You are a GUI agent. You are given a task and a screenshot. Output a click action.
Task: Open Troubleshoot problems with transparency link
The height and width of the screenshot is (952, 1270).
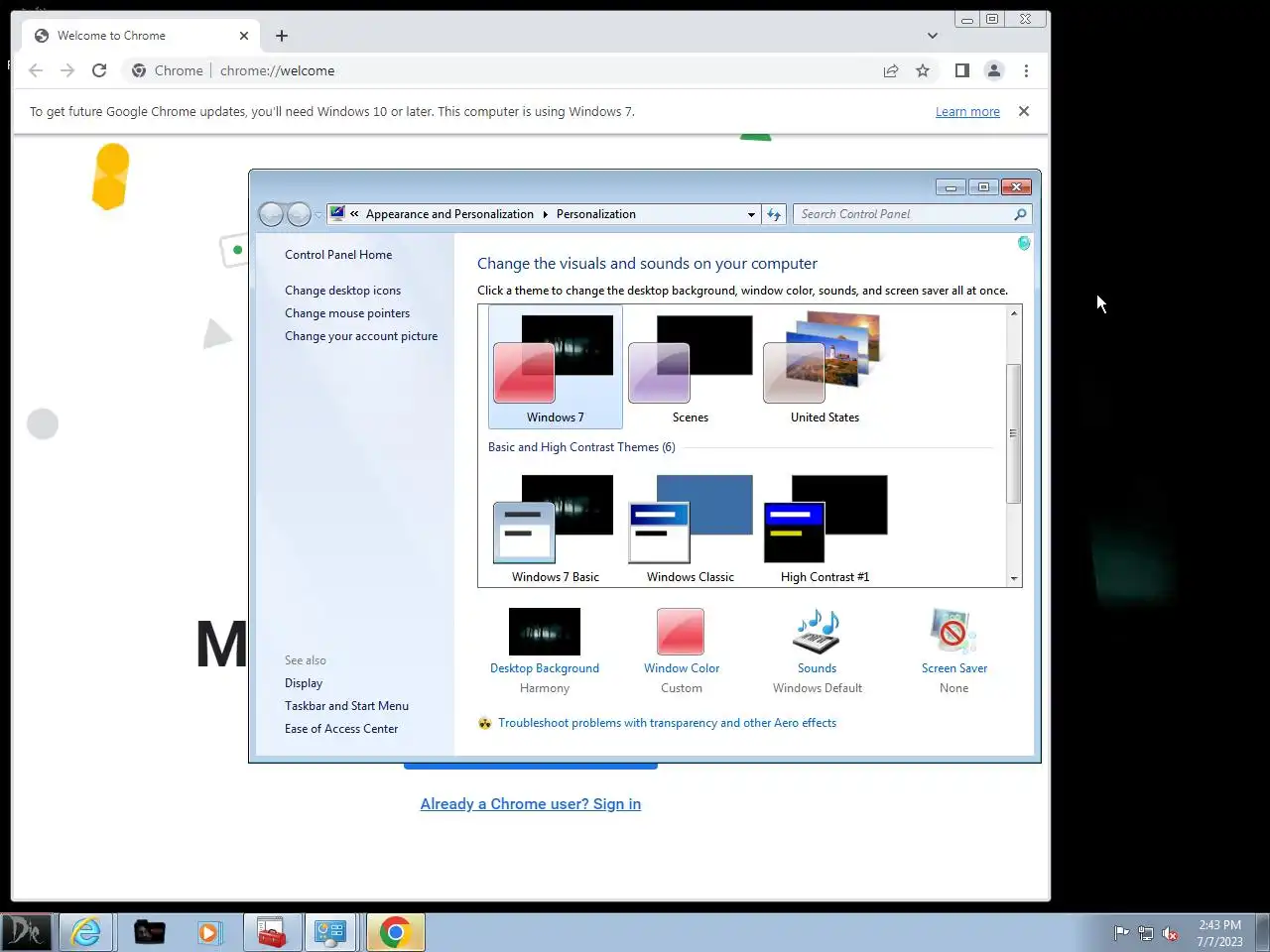tap(667, 723)
